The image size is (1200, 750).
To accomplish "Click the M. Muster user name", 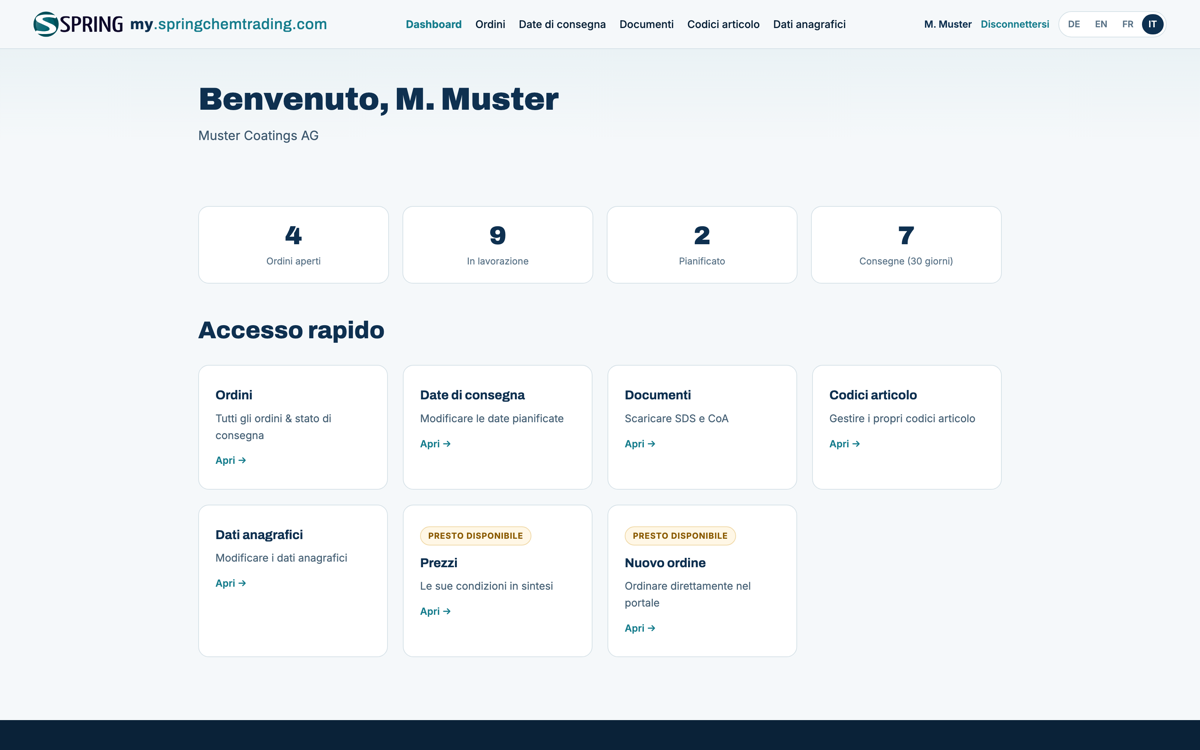I will [x=948, y=24].
